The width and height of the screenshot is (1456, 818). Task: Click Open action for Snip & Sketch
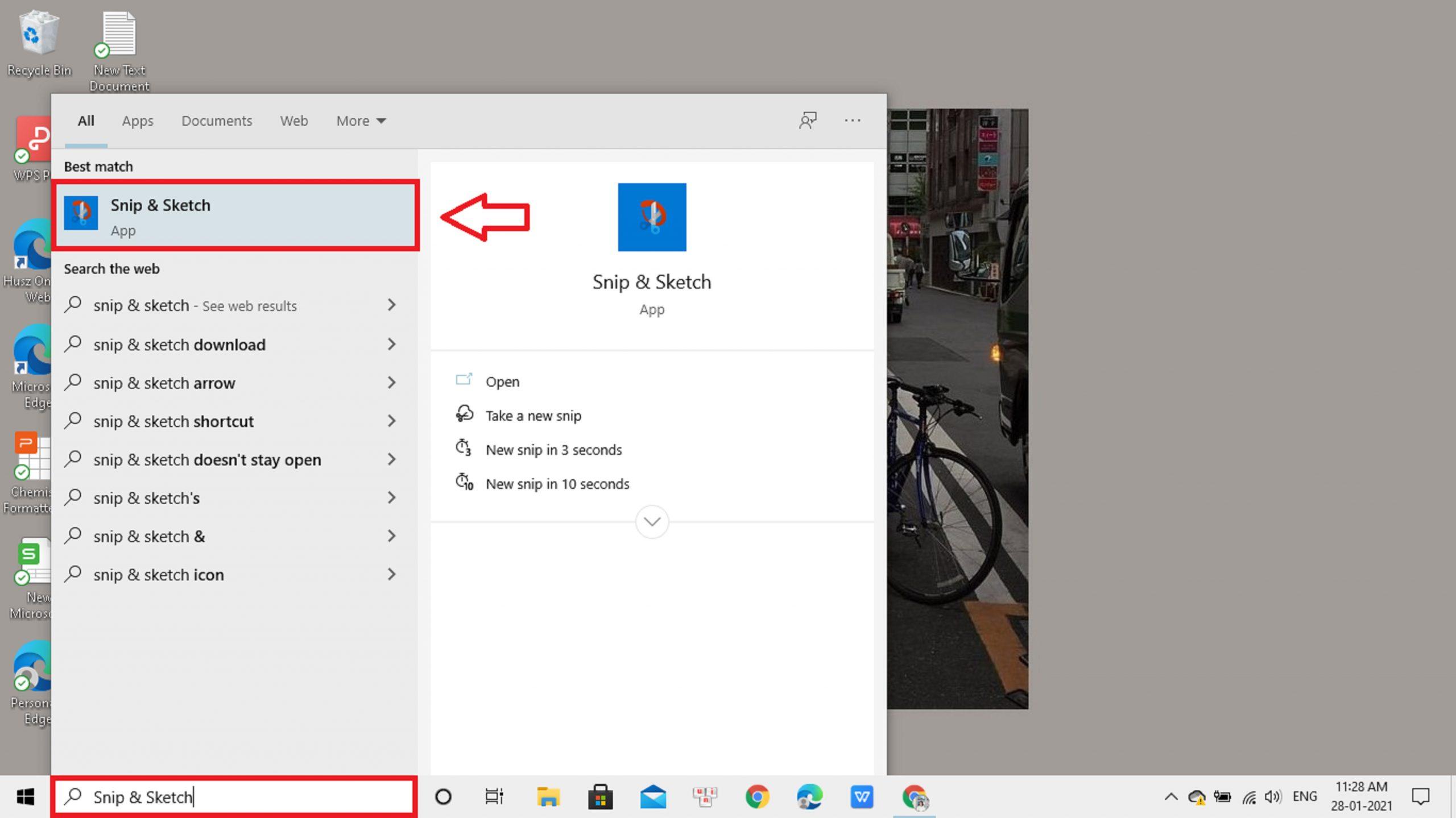tap(502, 381)
